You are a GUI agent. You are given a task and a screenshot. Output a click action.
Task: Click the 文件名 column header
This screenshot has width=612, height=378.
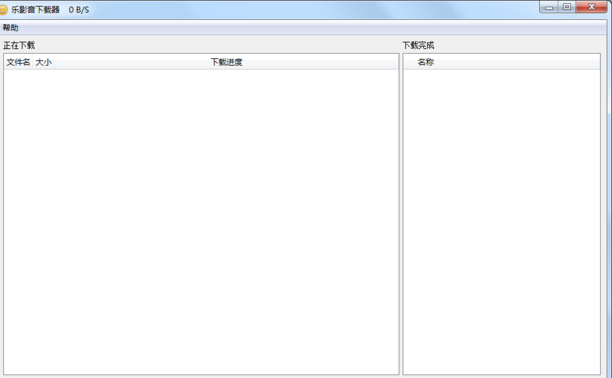[x=18, y=62]
